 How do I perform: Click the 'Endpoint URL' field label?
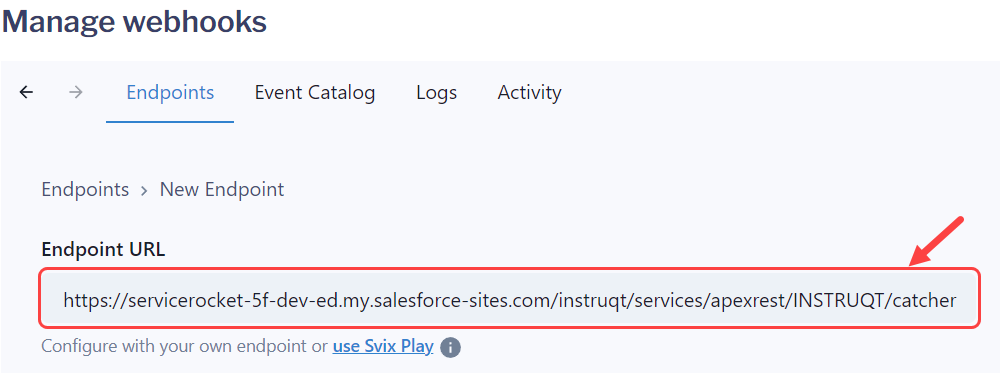(x=103, y=250)
